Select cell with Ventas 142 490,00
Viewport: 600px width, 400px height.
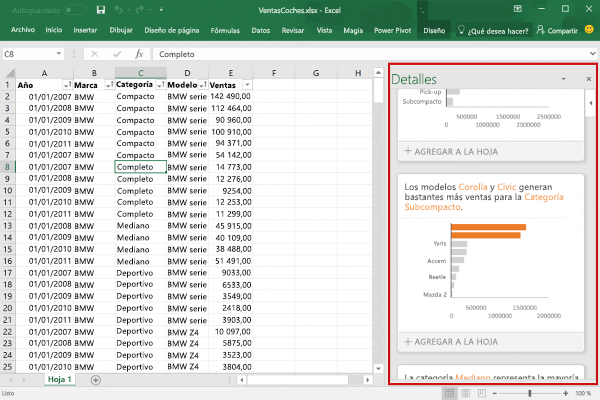230,96
